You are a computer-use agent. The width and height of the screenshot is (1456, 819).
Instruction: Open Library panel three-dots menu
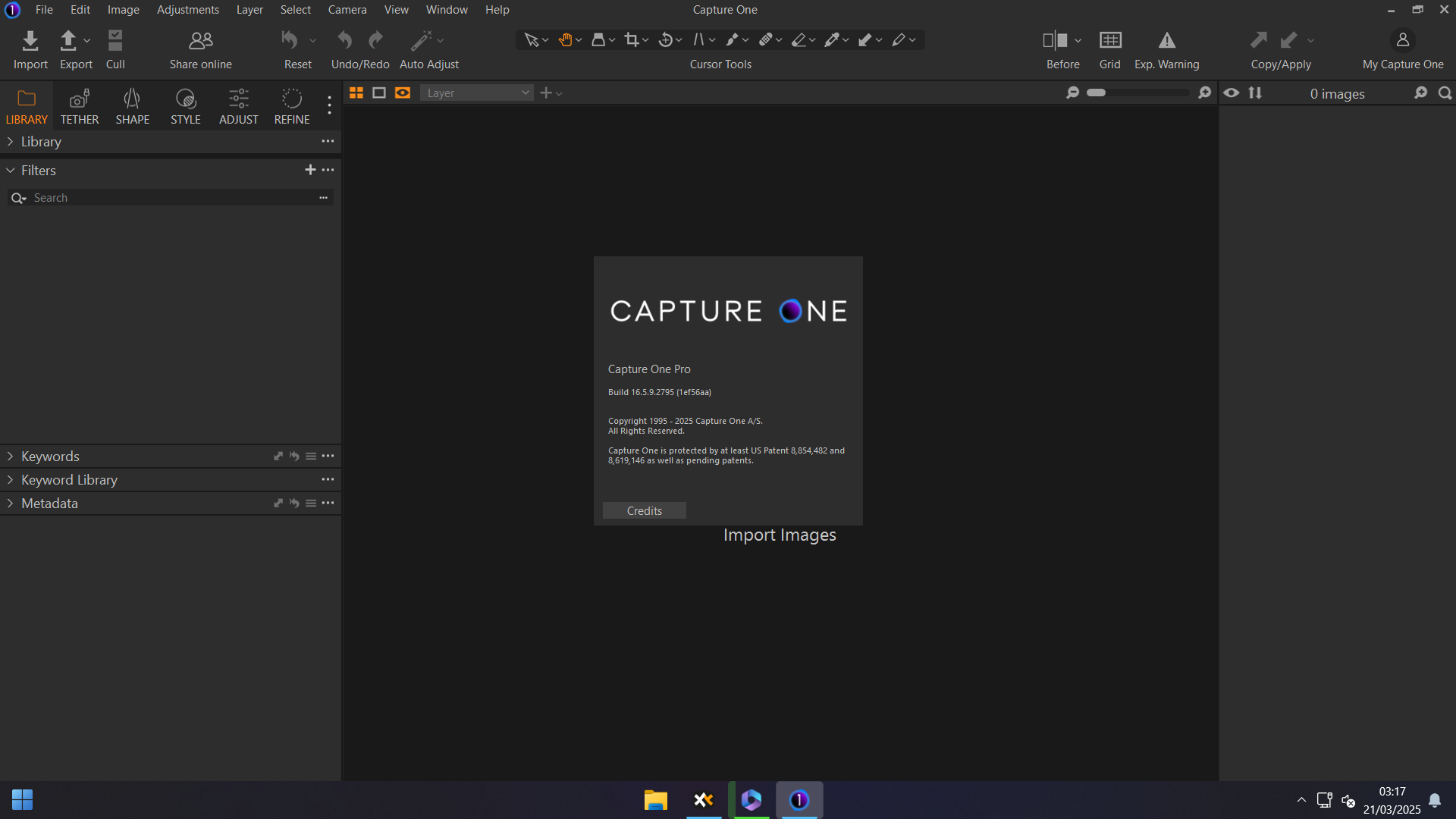pyautogui.click(x=328, y=141)
